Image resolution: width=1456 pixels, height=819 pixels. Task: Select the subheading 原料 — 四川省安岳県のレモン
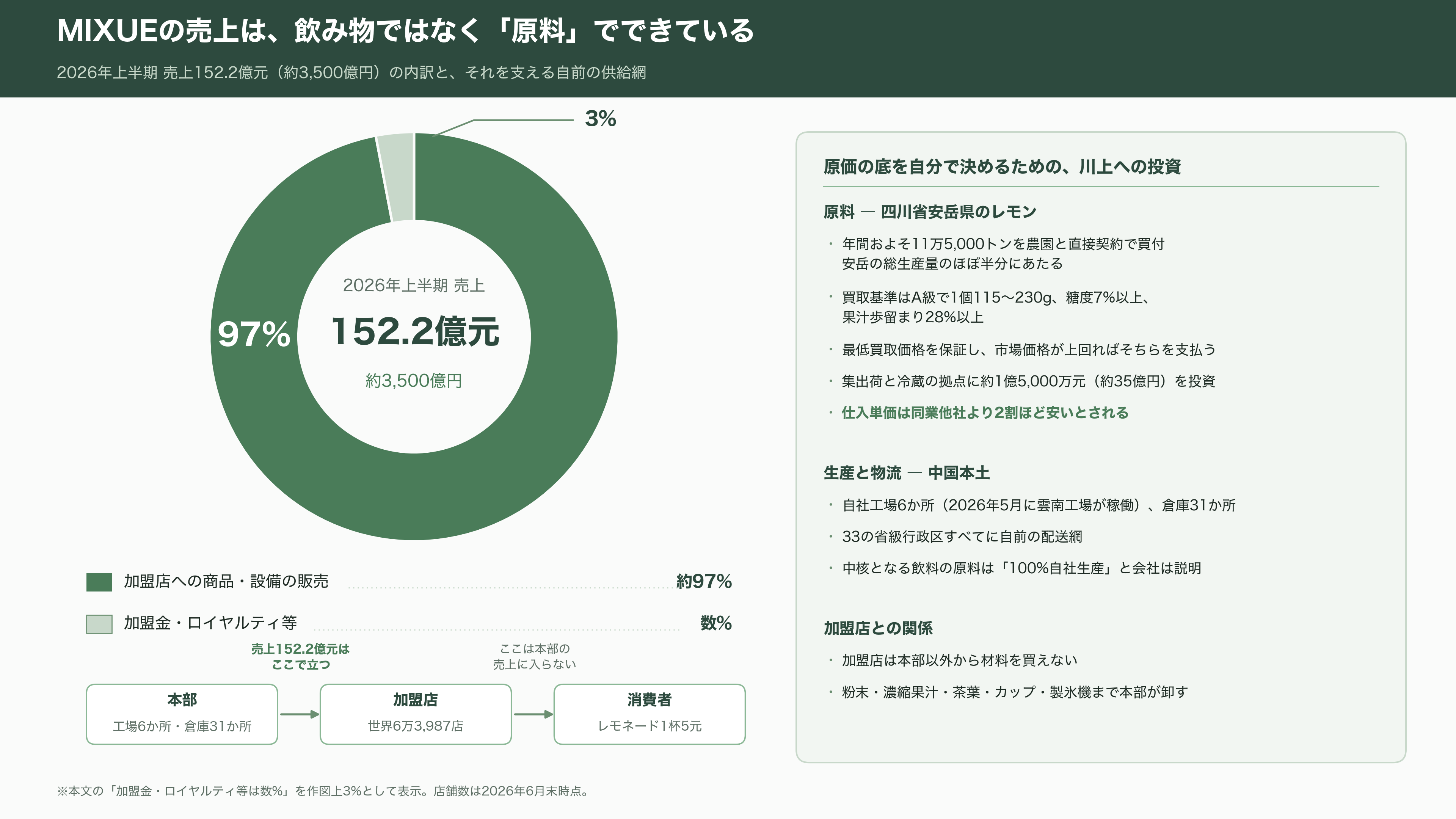pyautogui.click(x=930, y=212)
